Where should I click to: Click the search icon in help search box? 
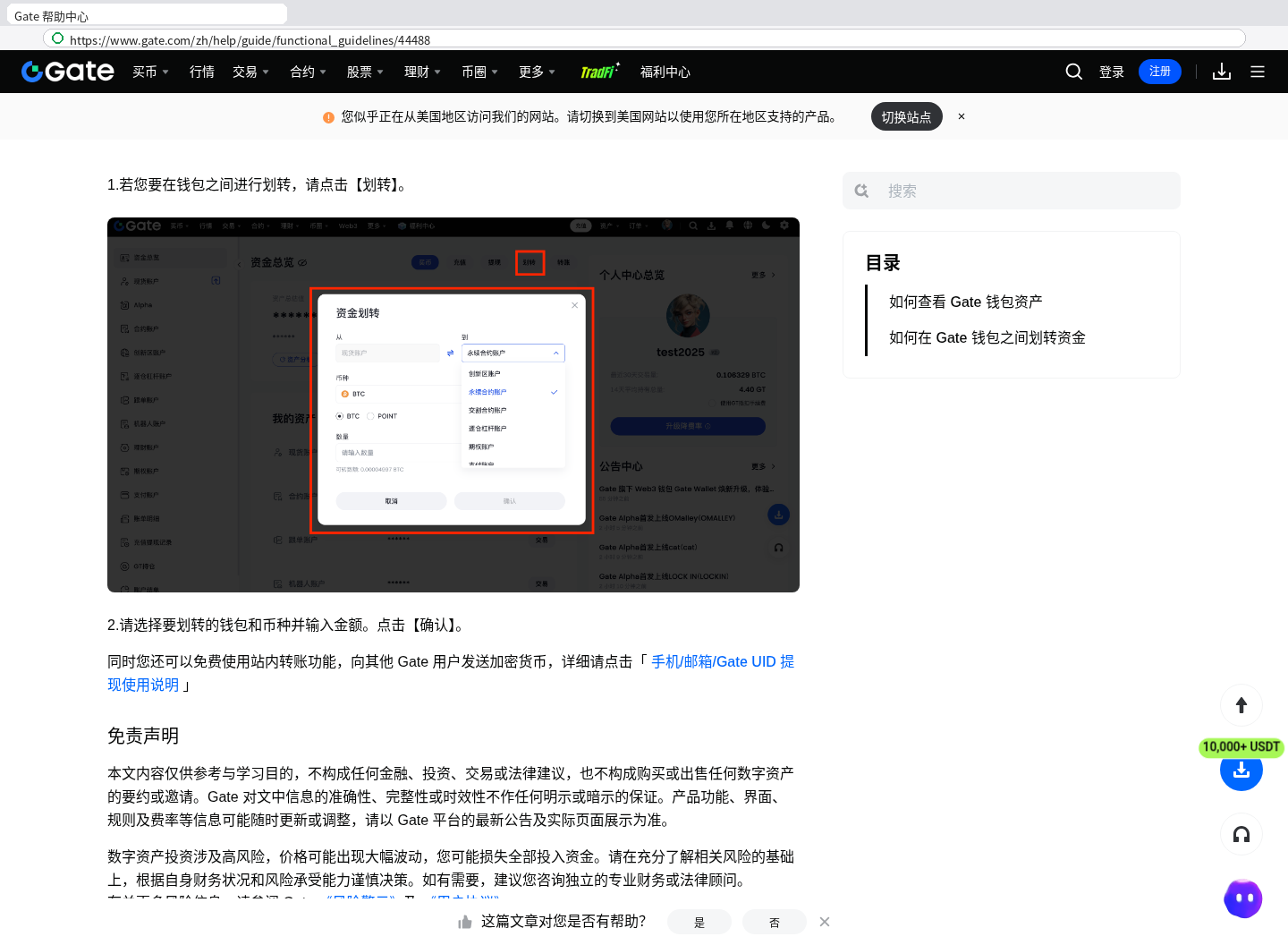[x=861, y=191]
